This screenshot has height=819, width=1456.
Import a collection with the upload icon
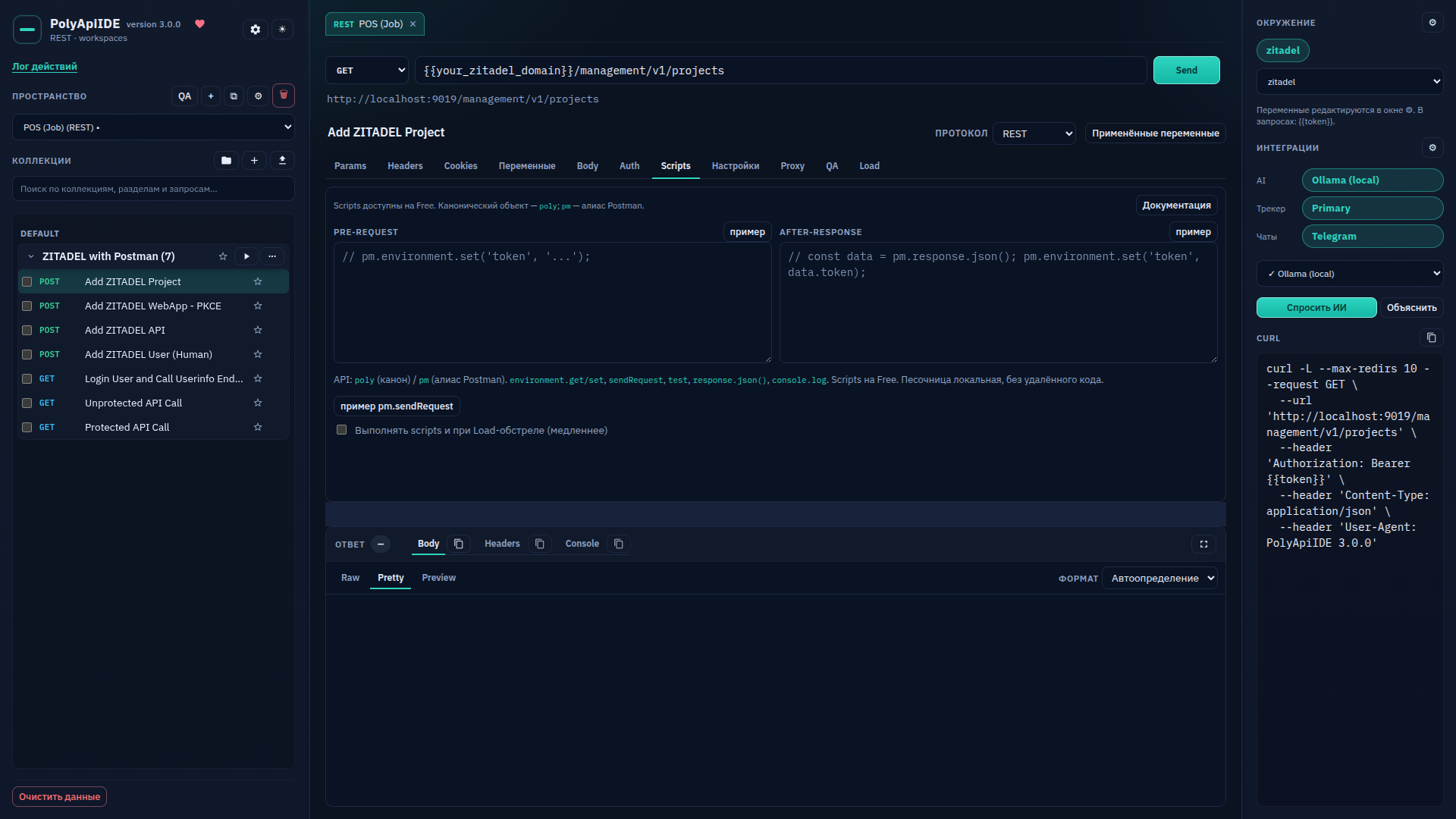(x=282, y=160)
